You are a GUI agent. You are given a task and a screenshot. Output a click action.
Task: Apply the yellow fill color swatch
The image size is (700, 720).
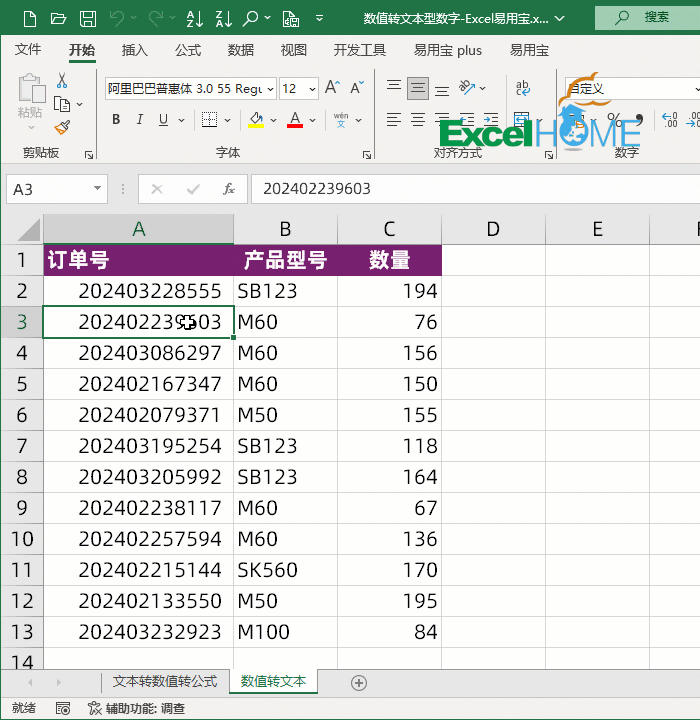tap(256, 120)
